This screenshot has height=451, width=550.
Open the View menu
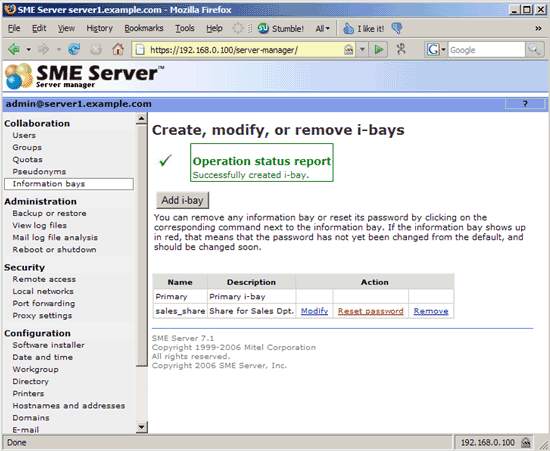pyautogui.click(x=66, y=28)
